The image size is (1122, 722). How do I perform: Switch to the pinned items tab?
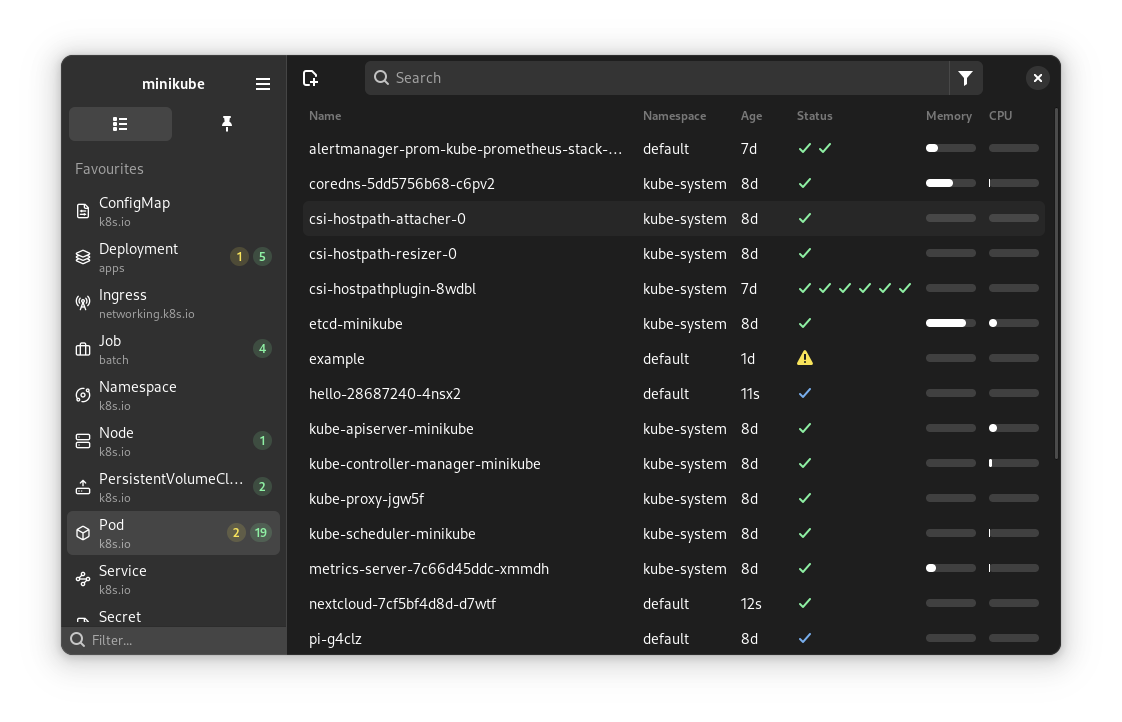[x=227, y=124]
